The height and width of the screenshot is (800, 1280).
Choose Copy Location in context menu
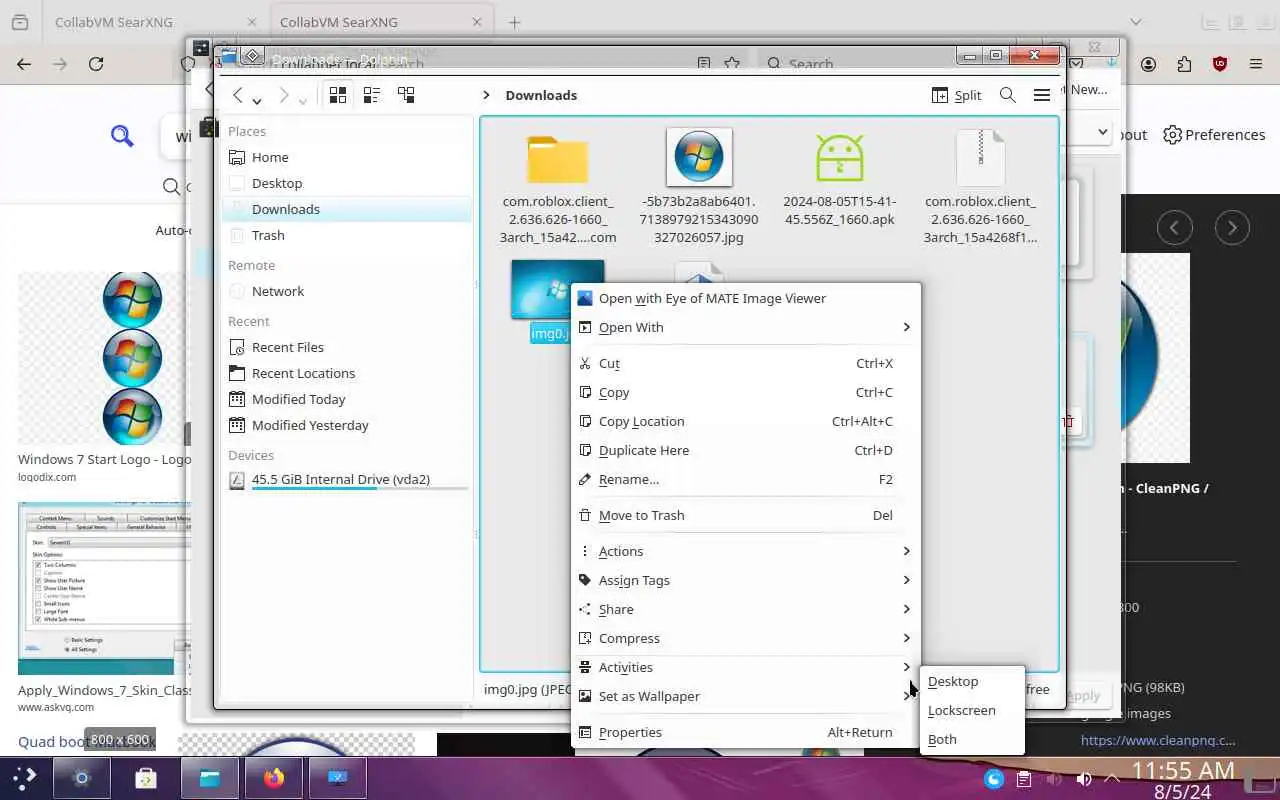[745, 421]
